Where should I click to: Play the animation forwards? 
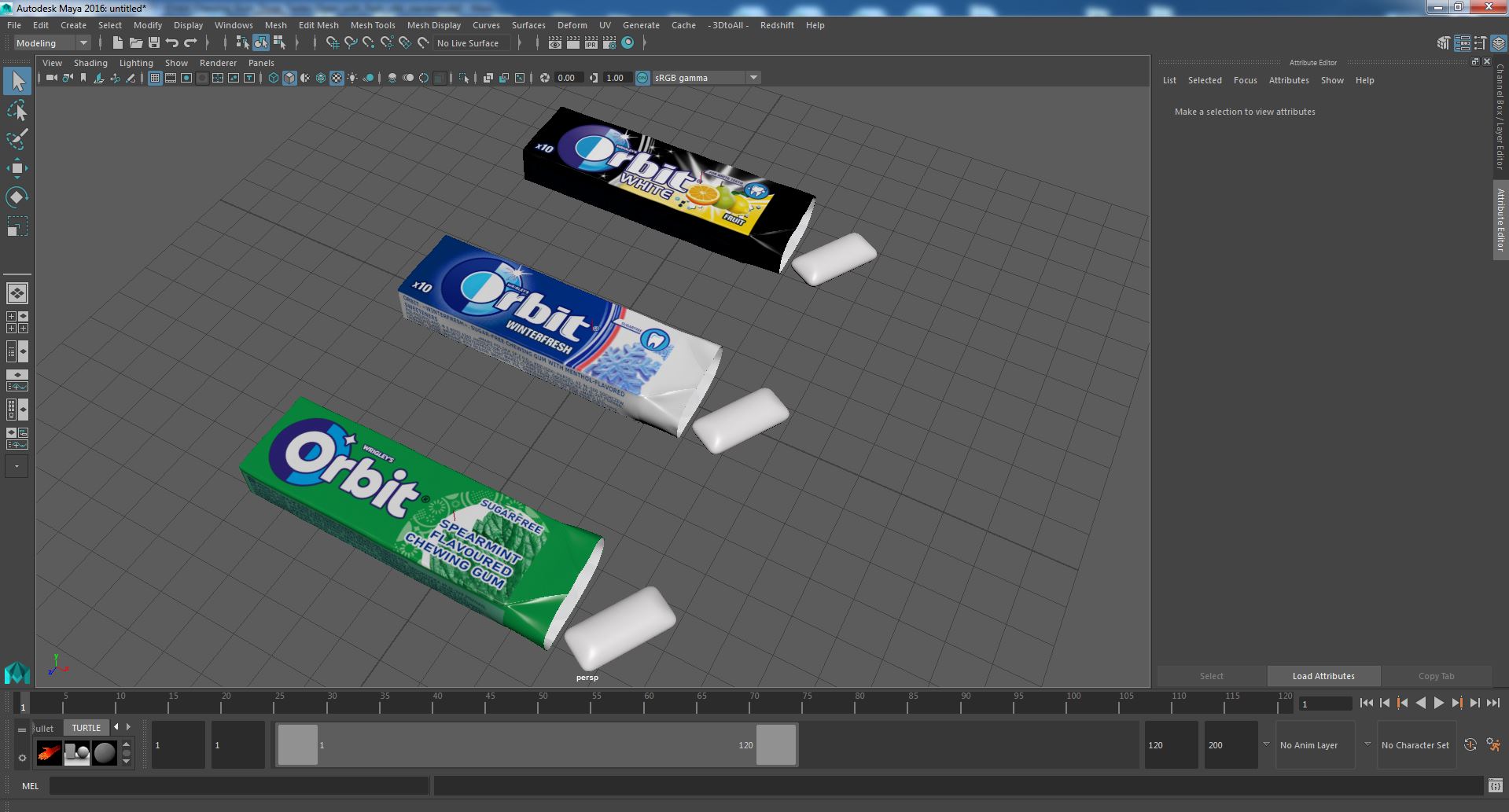[x=1438, y=704]
